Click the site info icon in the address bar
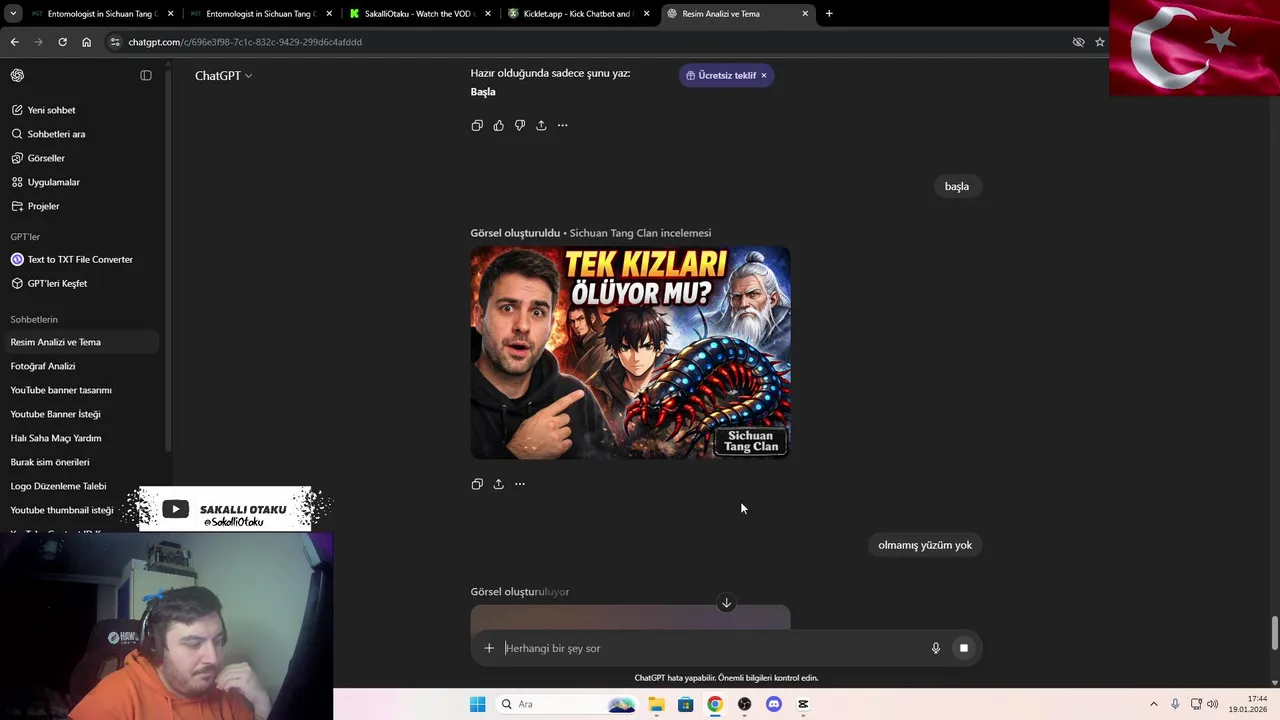Screen dimensions: 1280x720 click(x=116, y=42)
